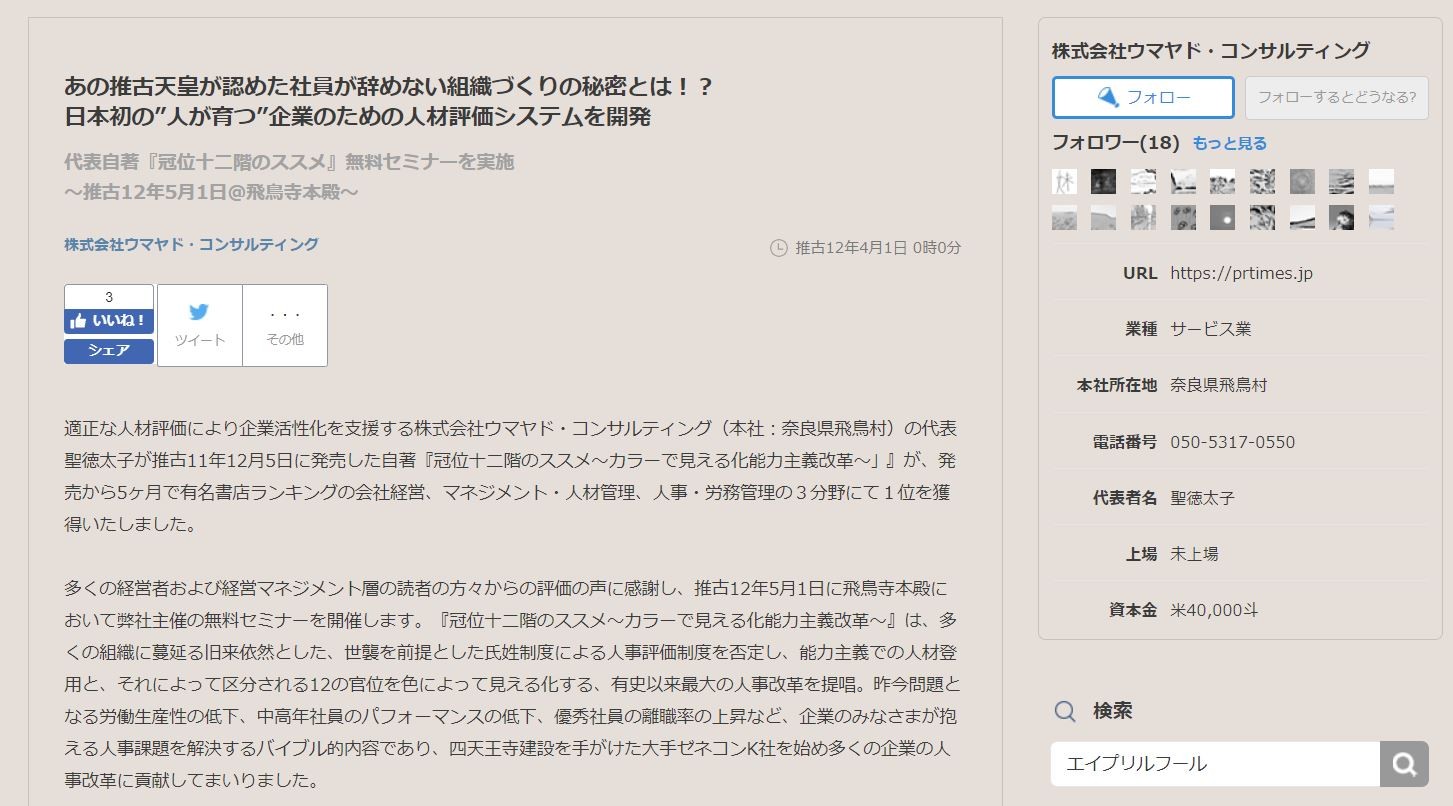Open the その他 three-dots share options
The image size is (1453, 806).
point(285,325)
